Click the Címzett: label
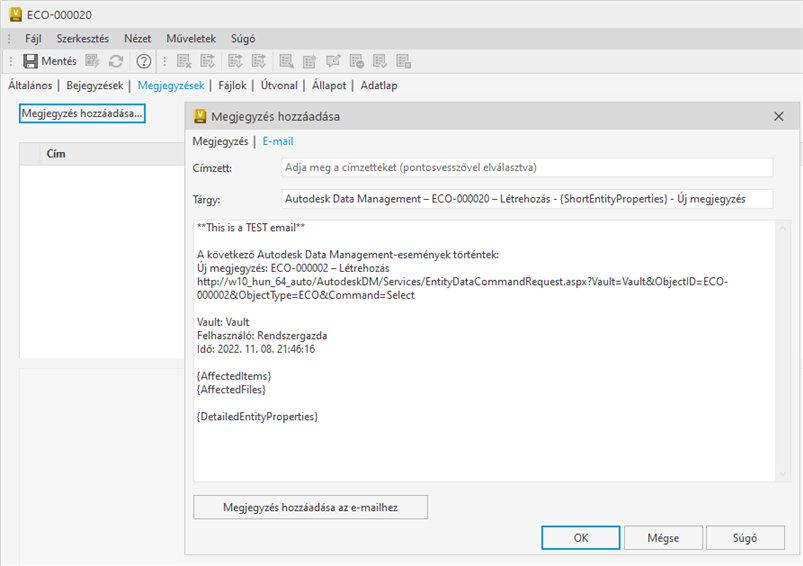 (x=212, y=168)
